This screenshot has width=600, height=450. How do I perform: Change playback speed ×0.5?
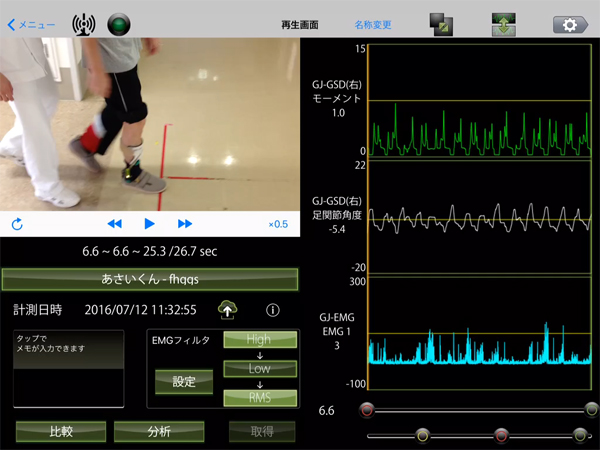pyautogui.click(x=278, y=224)
